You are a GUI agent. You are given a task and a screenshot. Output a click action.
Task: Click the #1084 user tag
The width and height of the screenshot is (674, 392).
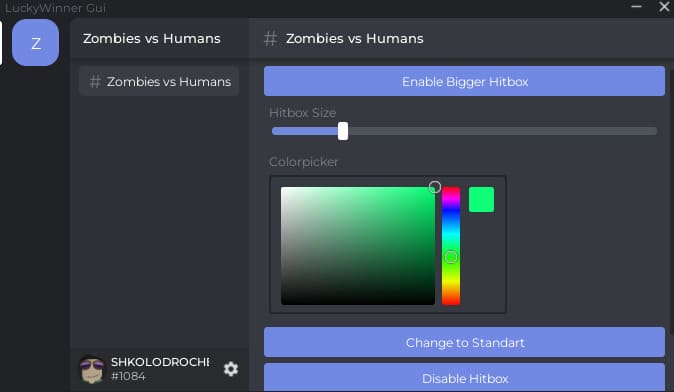(129, 376)
